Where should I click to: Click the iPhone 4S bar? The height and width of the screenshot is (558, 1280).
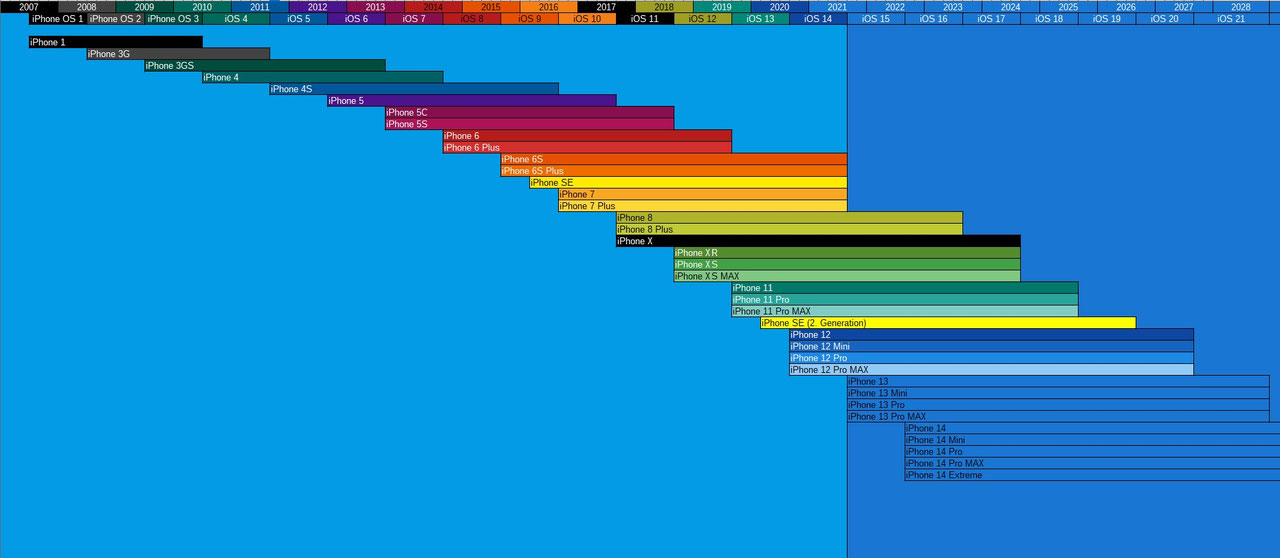414,89
